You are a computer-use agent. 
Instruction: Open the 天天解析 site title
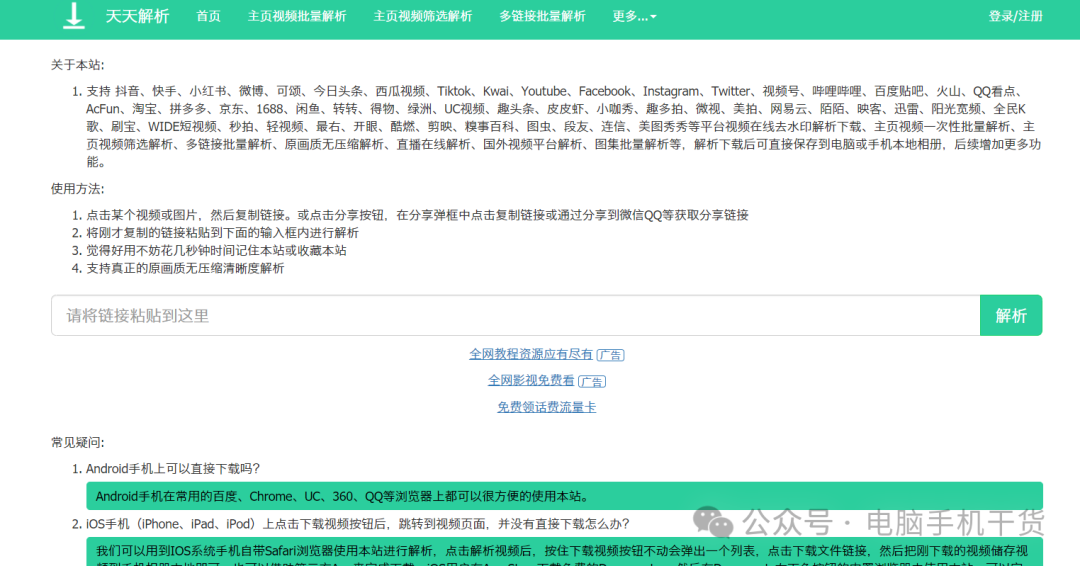[x=137, y=17]
